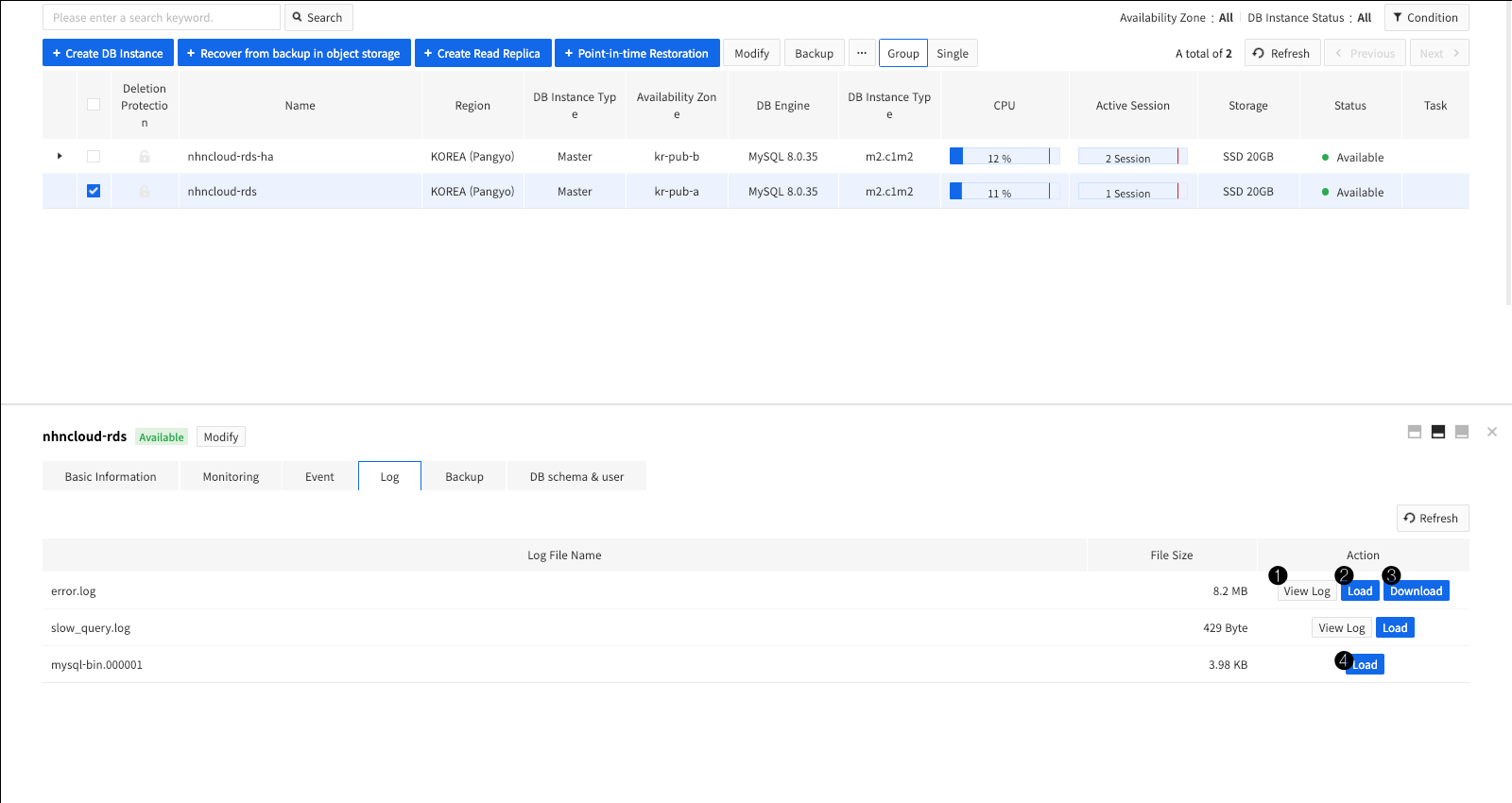The image size is (1512, 803).
Task: View Log for slow_query.log
Action: pos(1342,627)
